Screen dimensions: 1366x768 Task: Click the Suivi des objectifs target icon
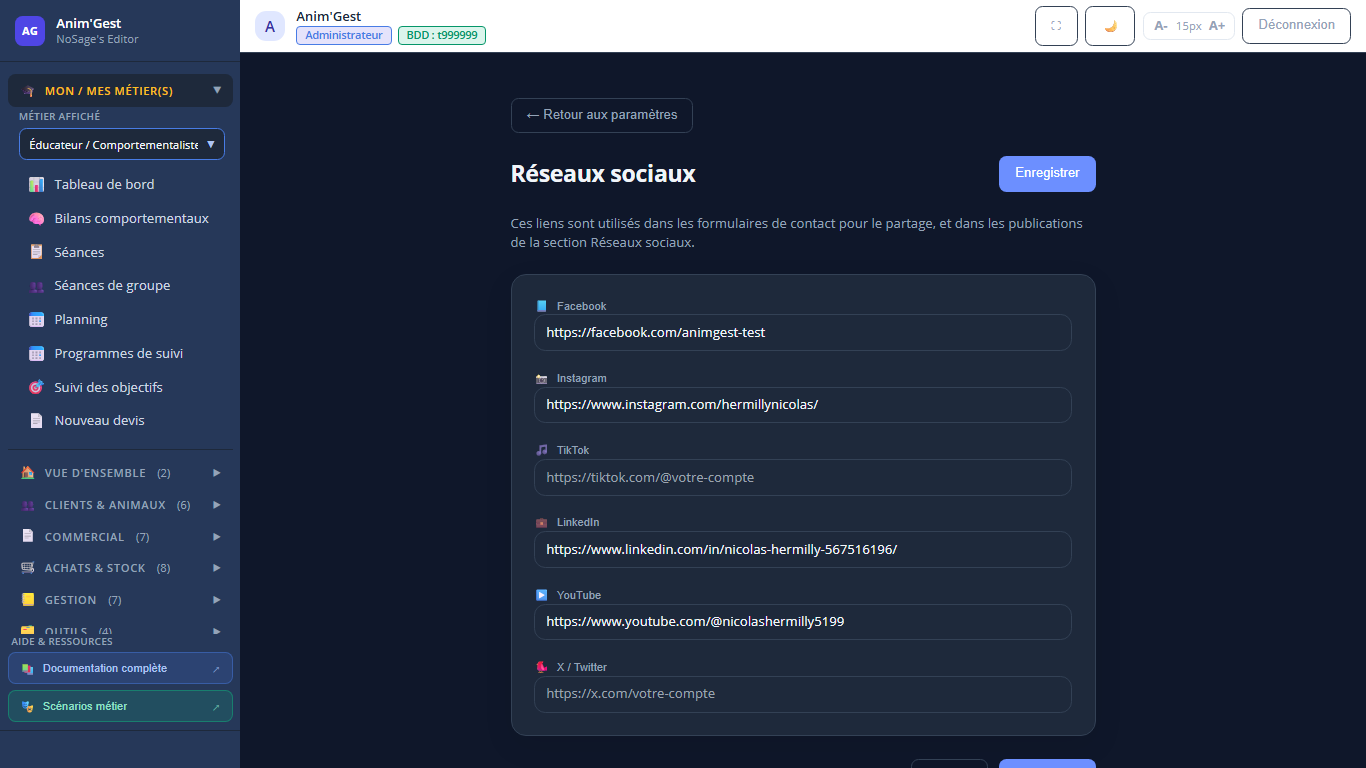pyautogui.click(x=37, y=387)
